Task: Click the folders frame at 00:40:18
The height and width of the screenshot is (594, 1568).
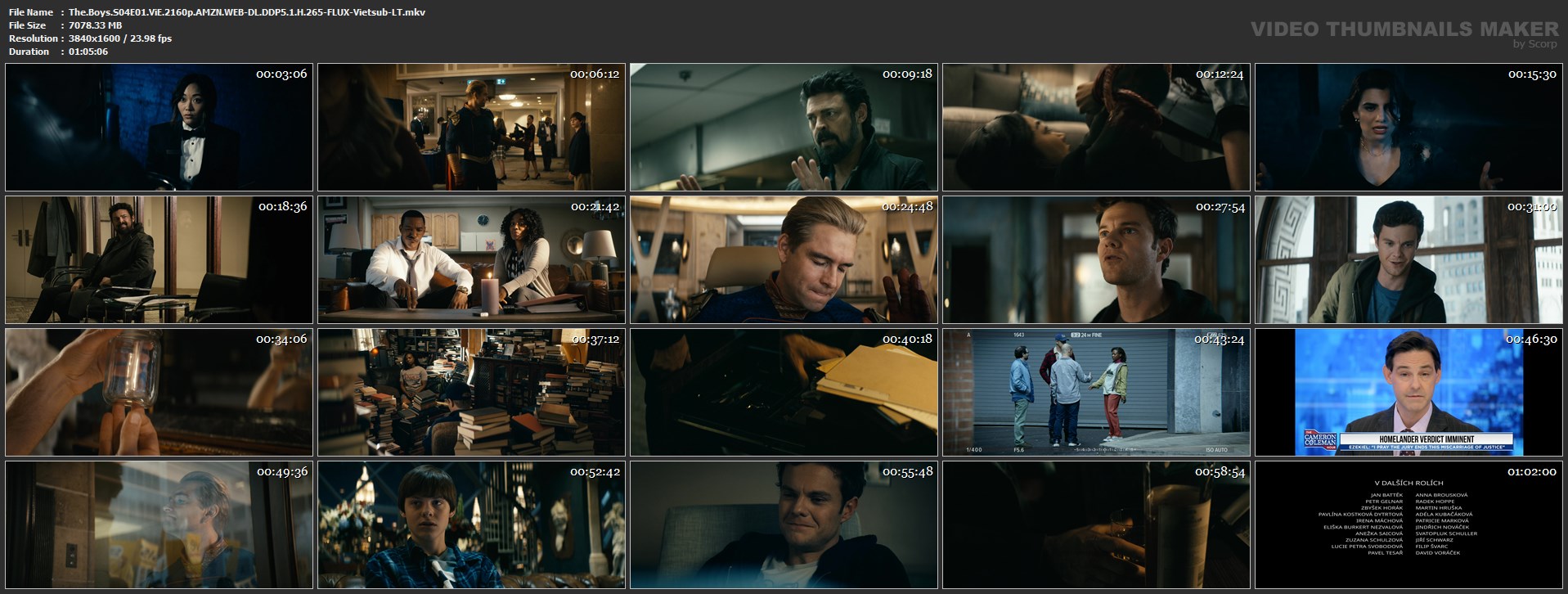Action: [784, 393]
